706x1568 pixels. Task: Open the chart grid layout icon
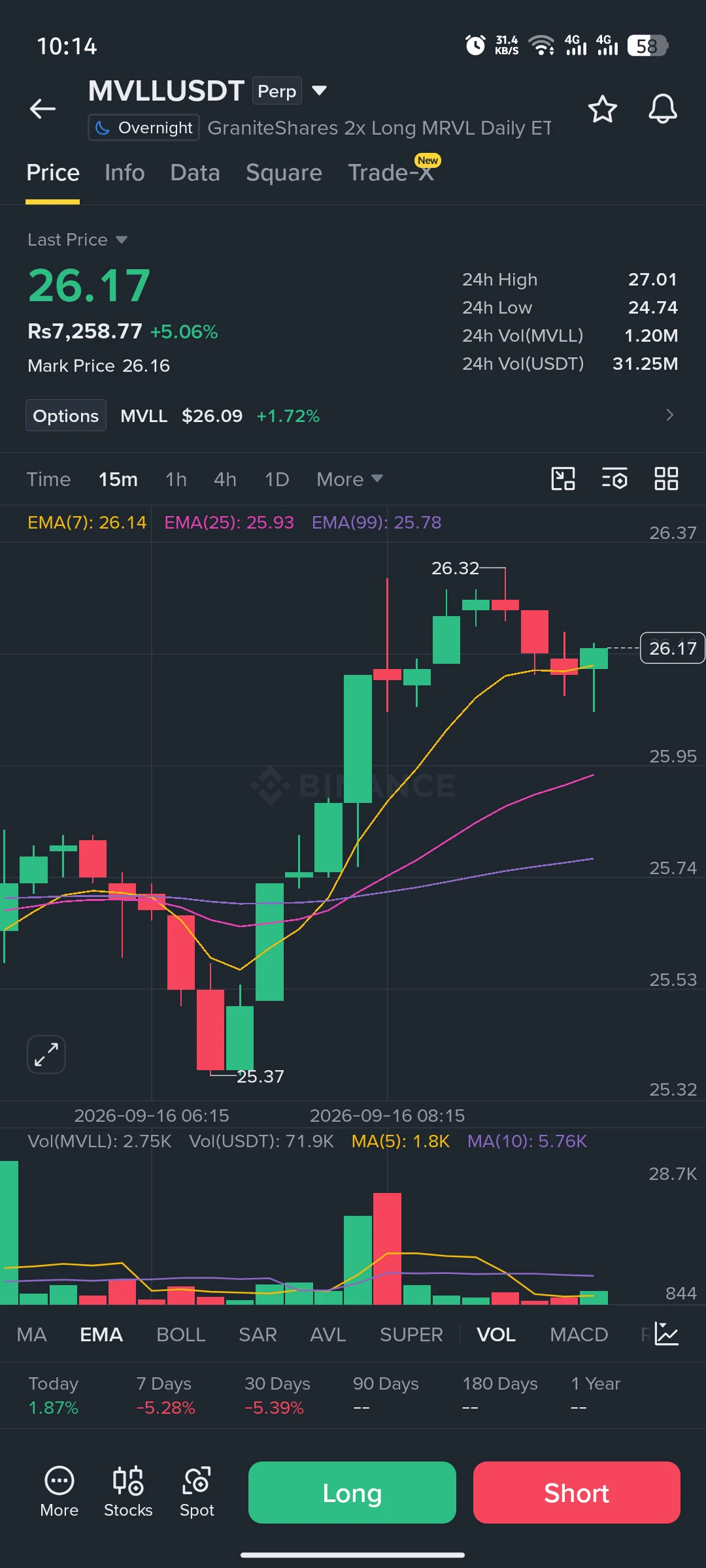pos(666,479)
